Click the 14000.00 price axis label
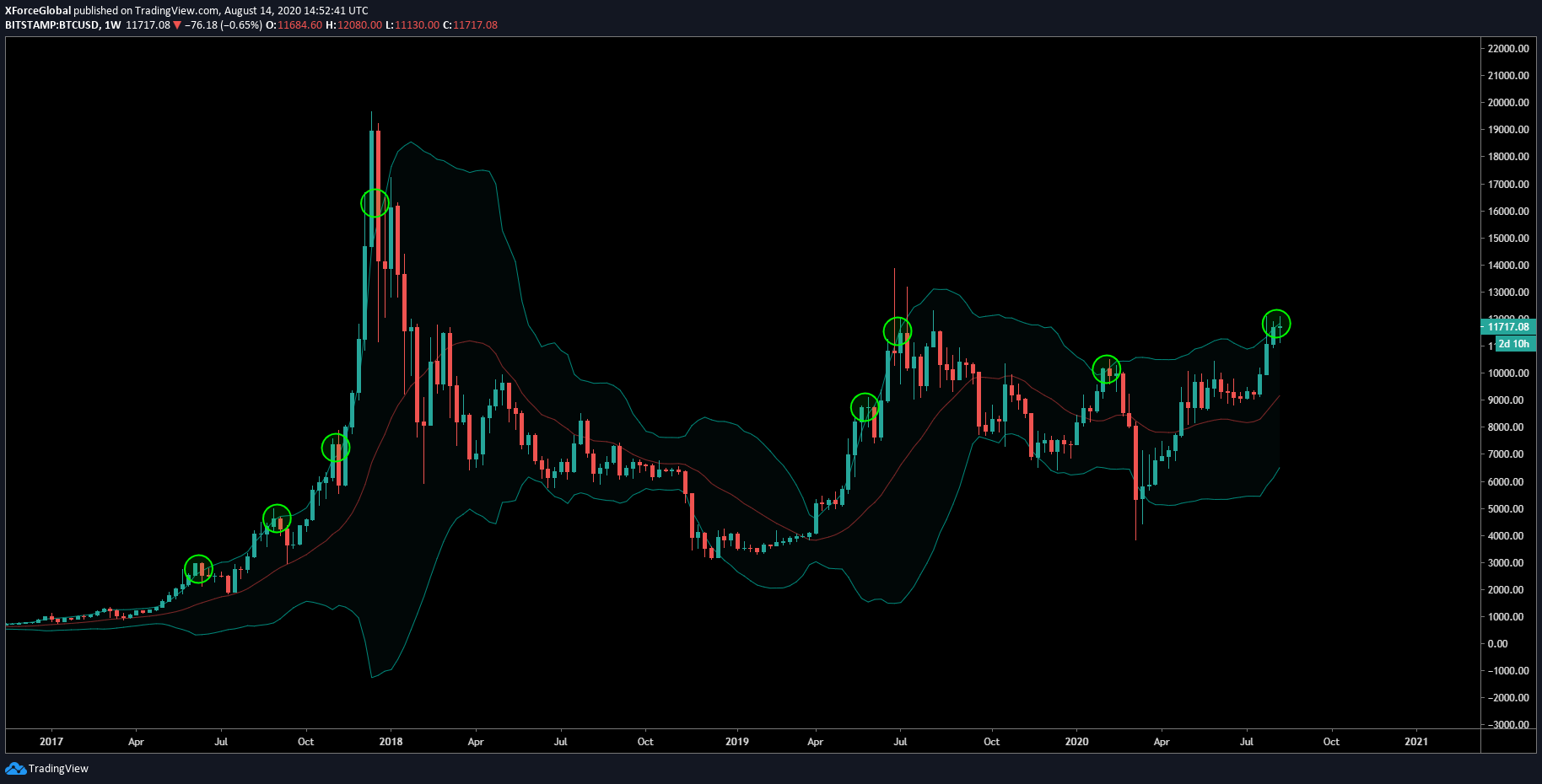1542x784 pixels. coord(1508,265)
